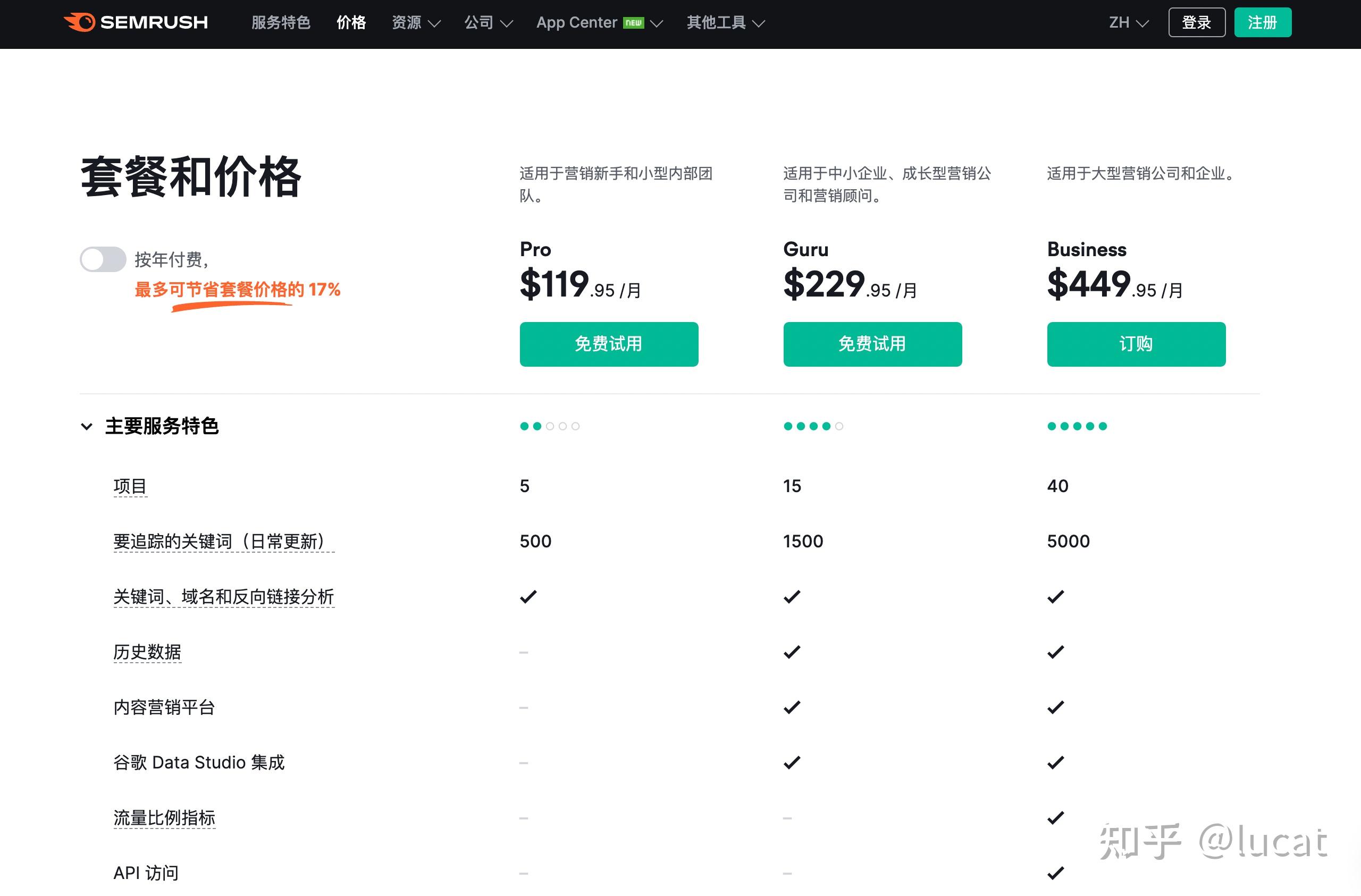Click the Guru plan rating dots
The width and height of the screenshot is (1361, 896).
[x=812, y=426]
